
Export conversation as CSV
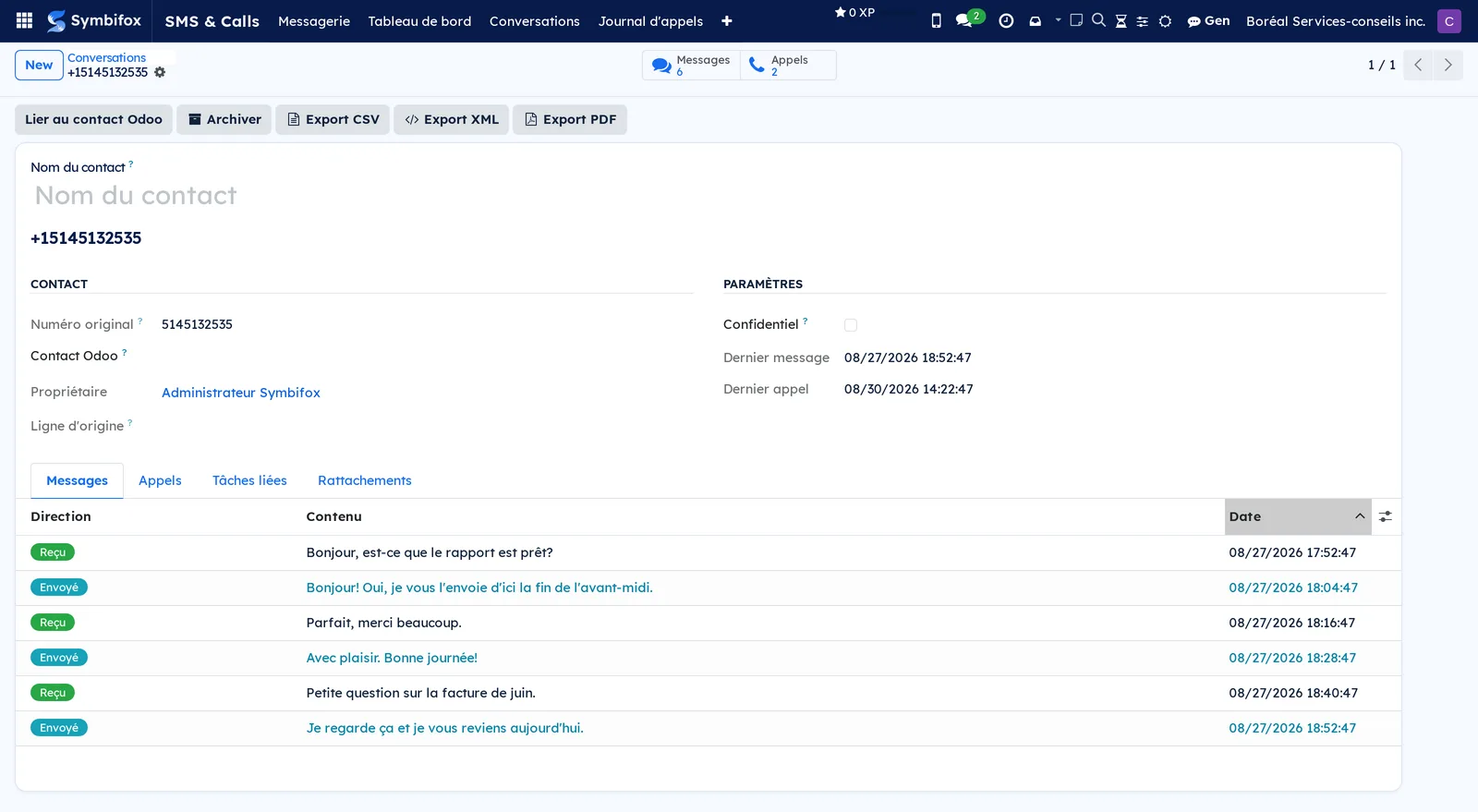point(333,119)
